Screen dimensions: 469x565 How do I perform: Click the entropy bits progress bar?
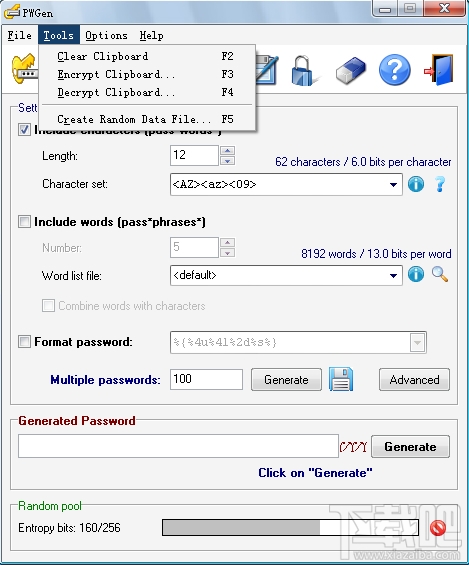[290, 528]
